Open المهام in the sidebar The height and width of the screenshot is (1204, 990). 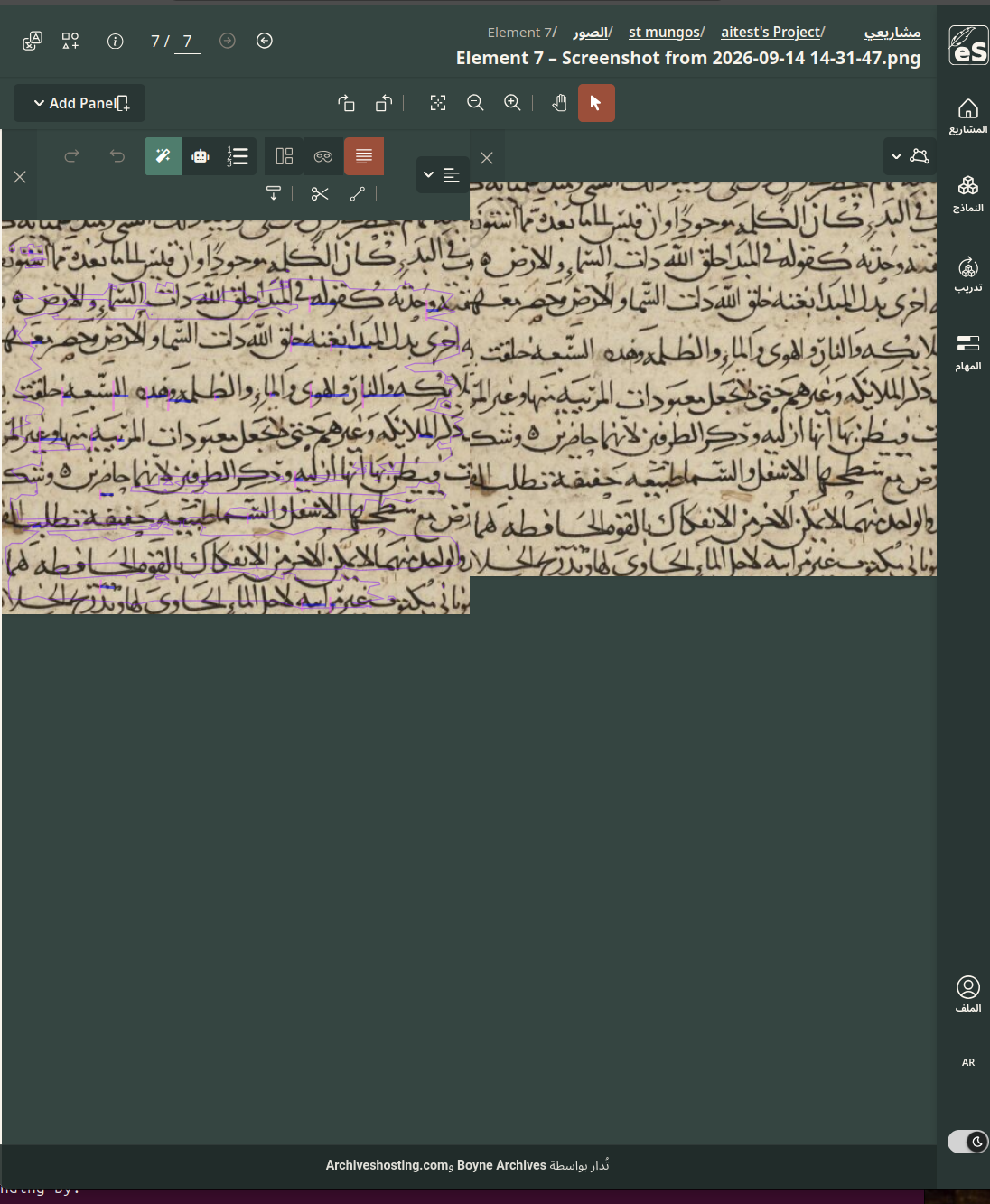tap(968, 352)
